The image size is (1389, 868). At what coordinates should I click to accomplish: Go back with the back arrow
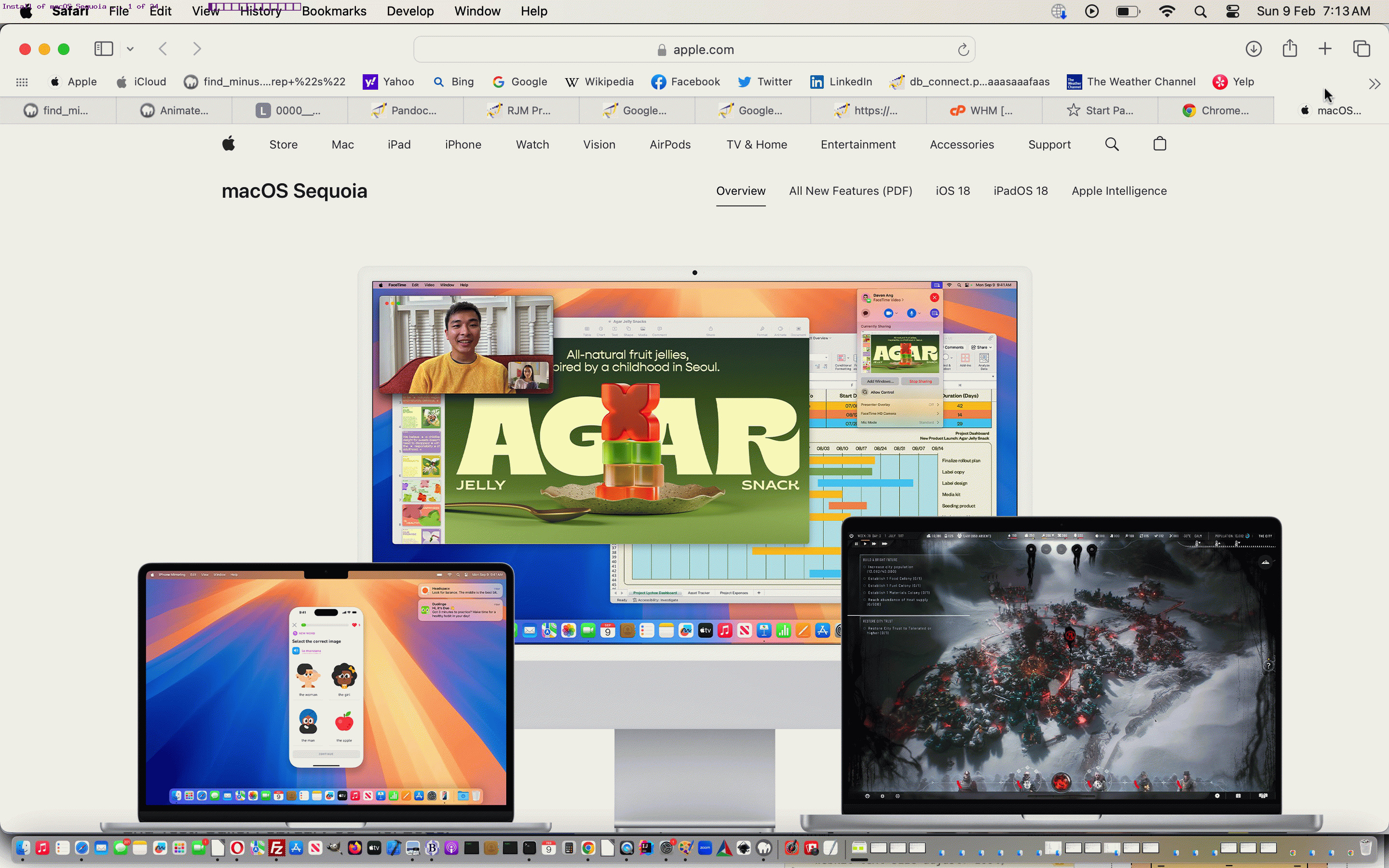coord(163,49)
